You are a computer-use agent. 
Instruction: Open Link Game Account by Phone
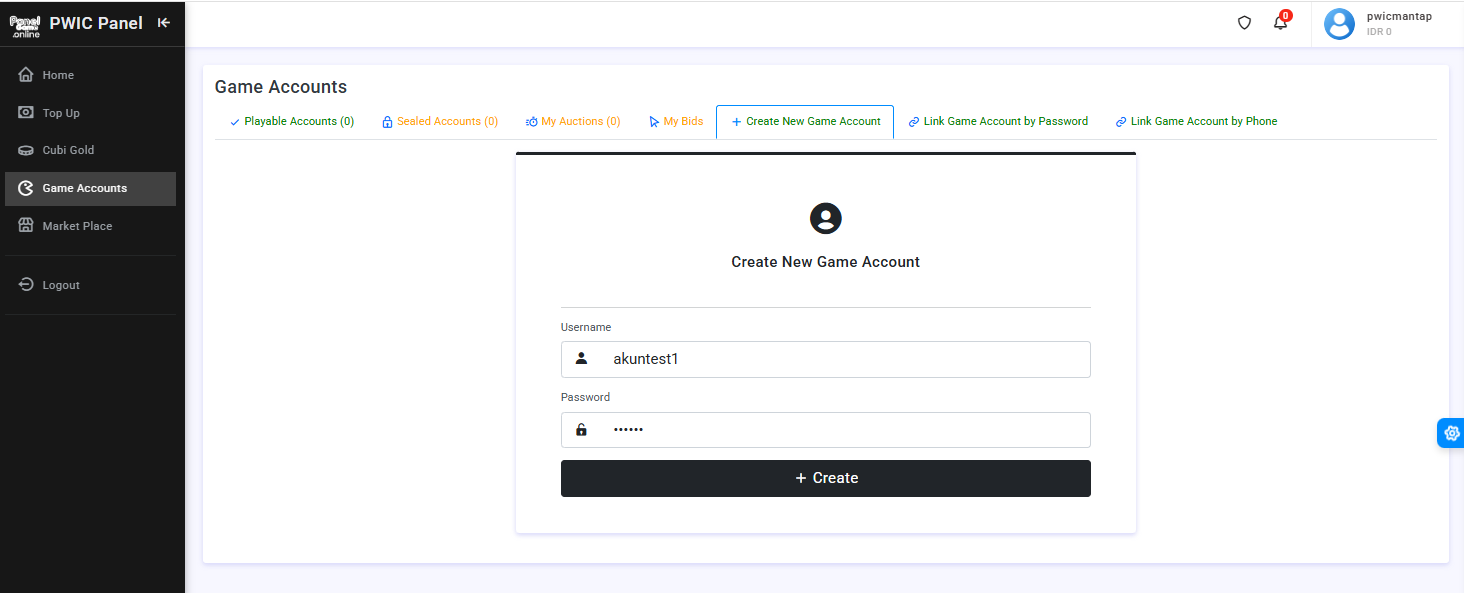coord(1196,121)
